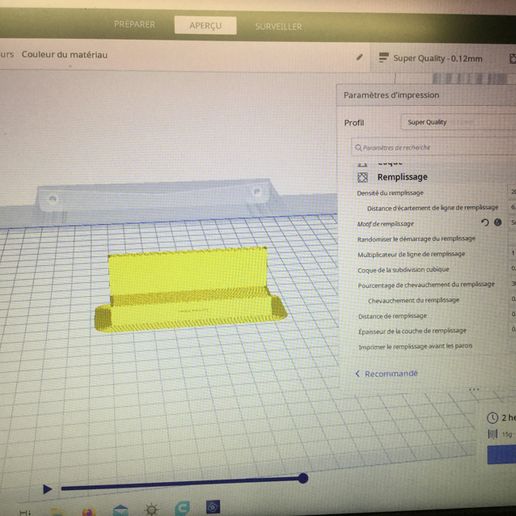Click the Remplissage crosshatch category icon

click(x=363, y=177)
